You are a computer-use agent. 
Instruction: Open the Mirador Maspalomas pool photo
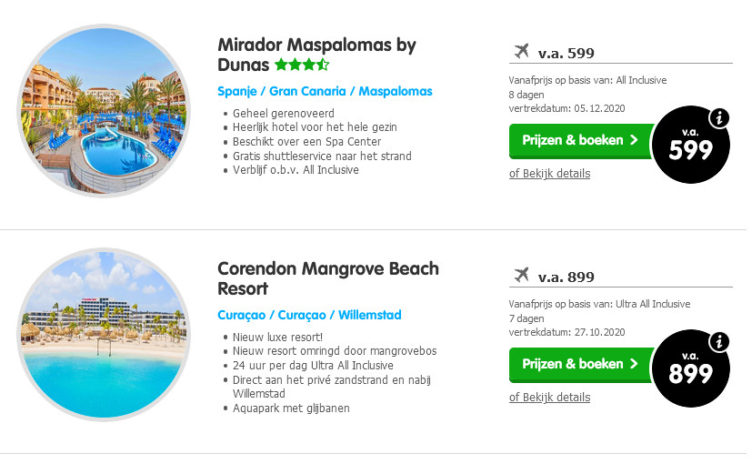coord(104,110)
